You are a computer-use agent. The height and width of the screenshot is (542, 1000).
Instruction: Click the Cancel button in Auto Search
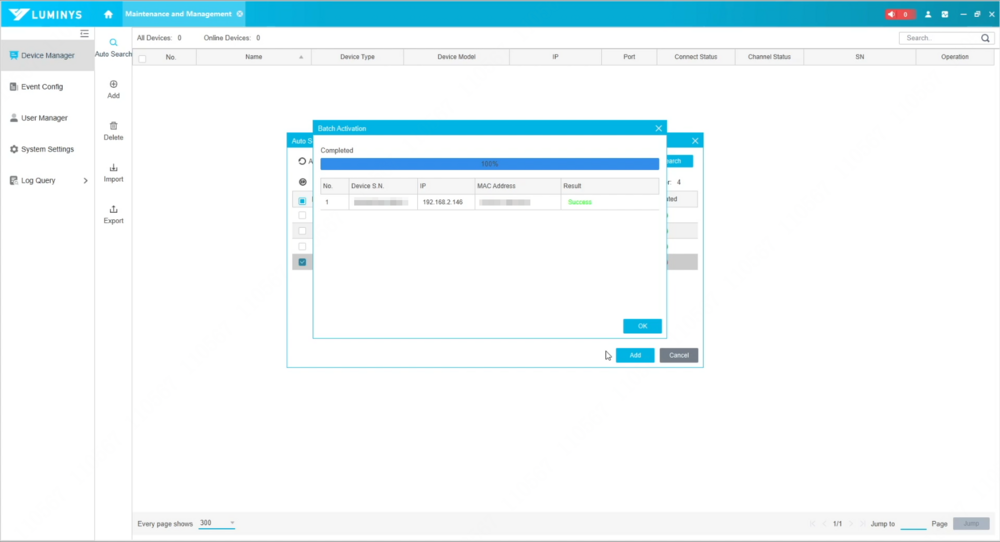click(x=678, y=355)
